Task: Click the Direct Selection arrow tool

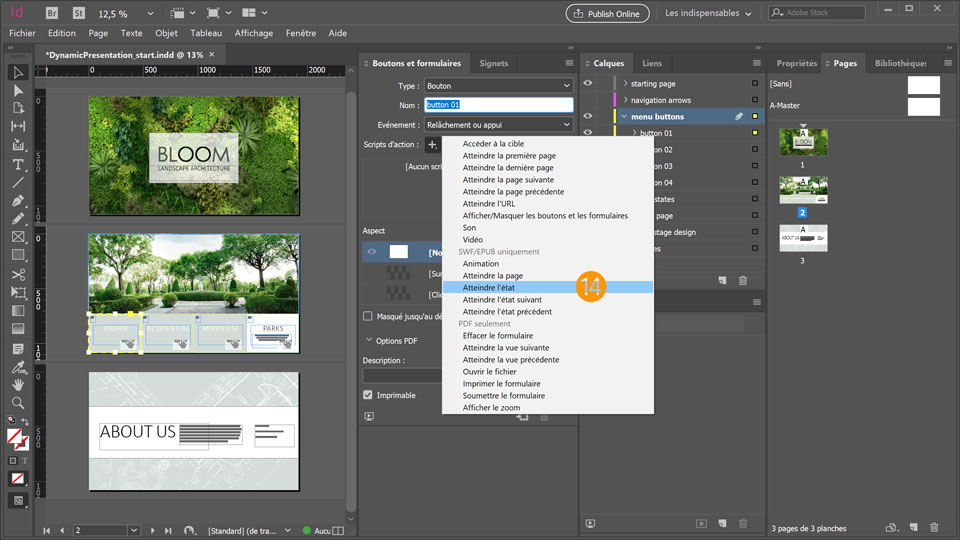Action: pos(18,90)
